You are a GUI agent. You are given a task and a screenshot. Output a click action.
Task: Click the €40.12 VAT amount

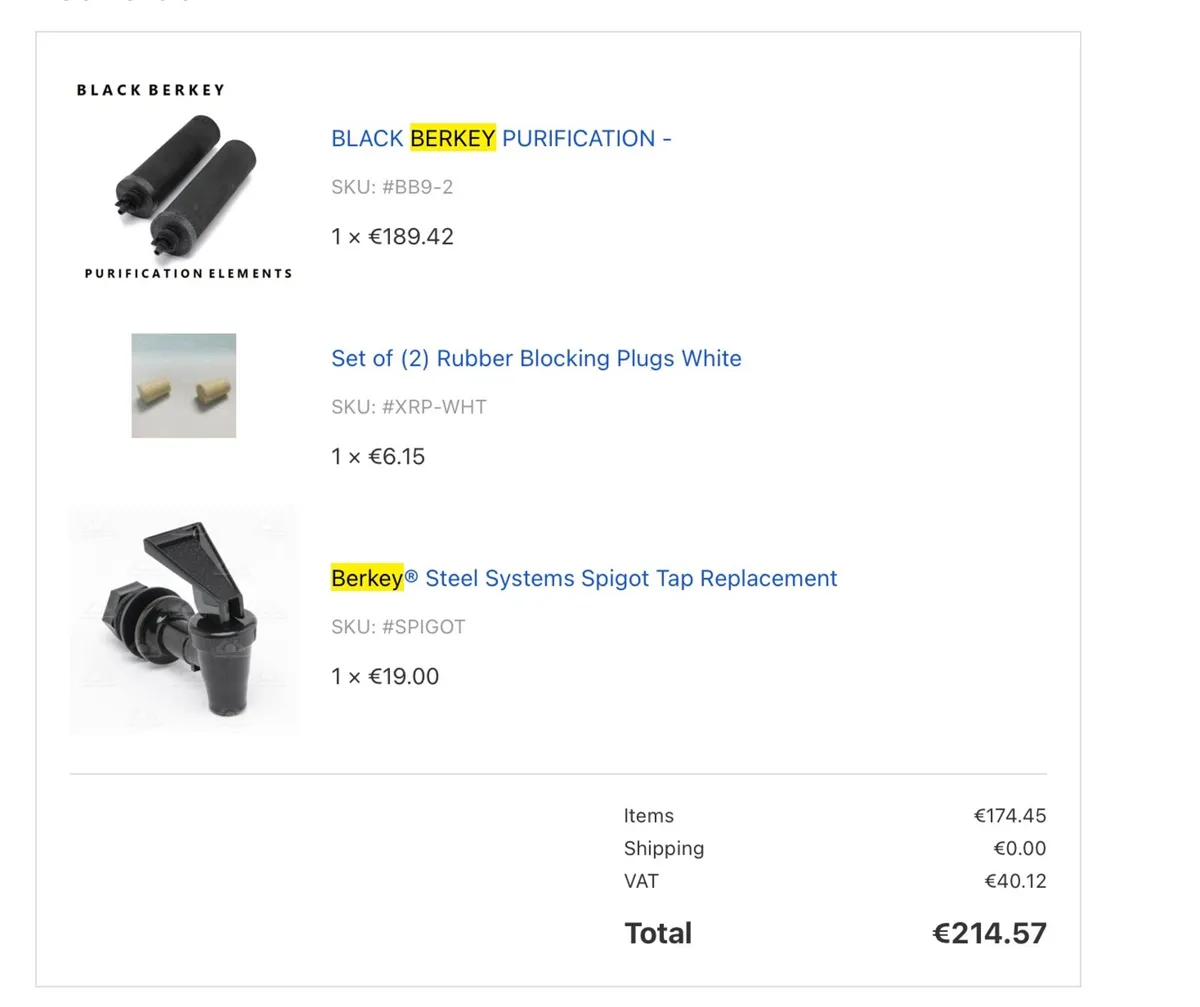[x=1015, y=881]
